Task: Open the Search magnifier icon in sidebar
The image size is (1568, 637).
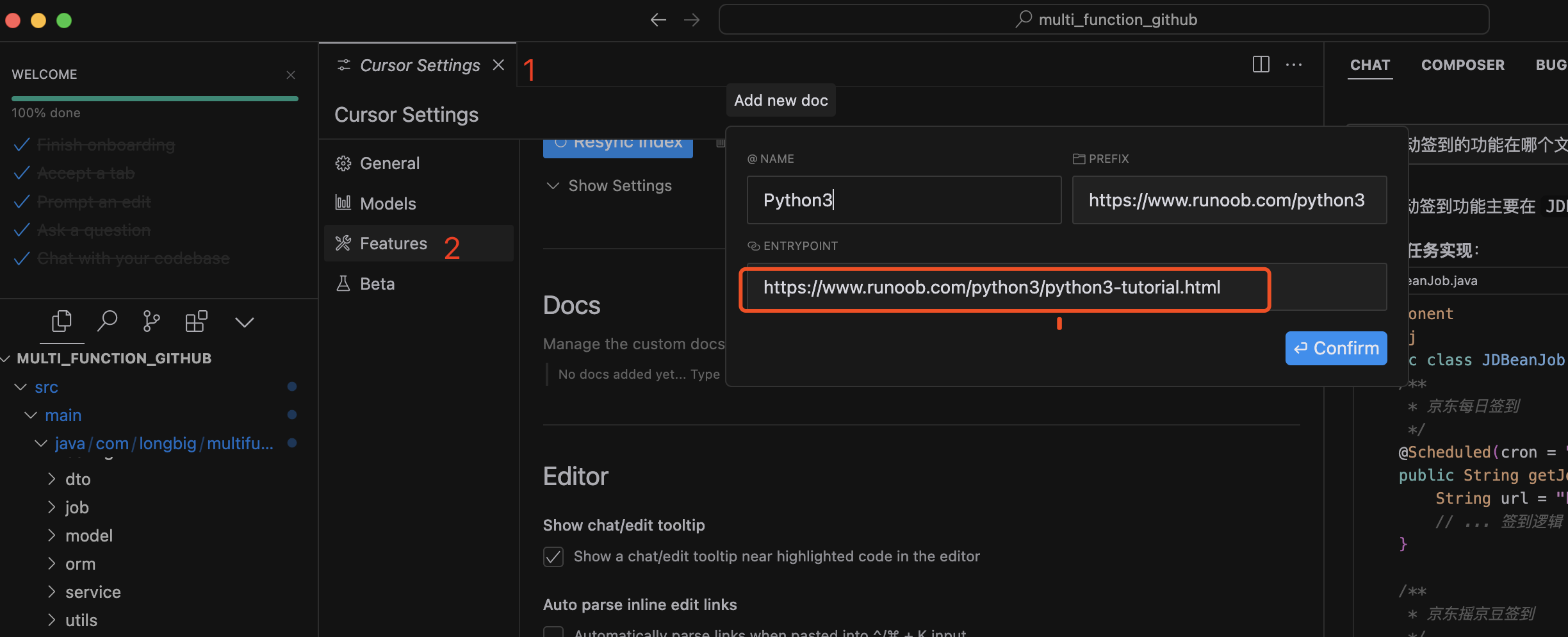Action: (107, 321)
